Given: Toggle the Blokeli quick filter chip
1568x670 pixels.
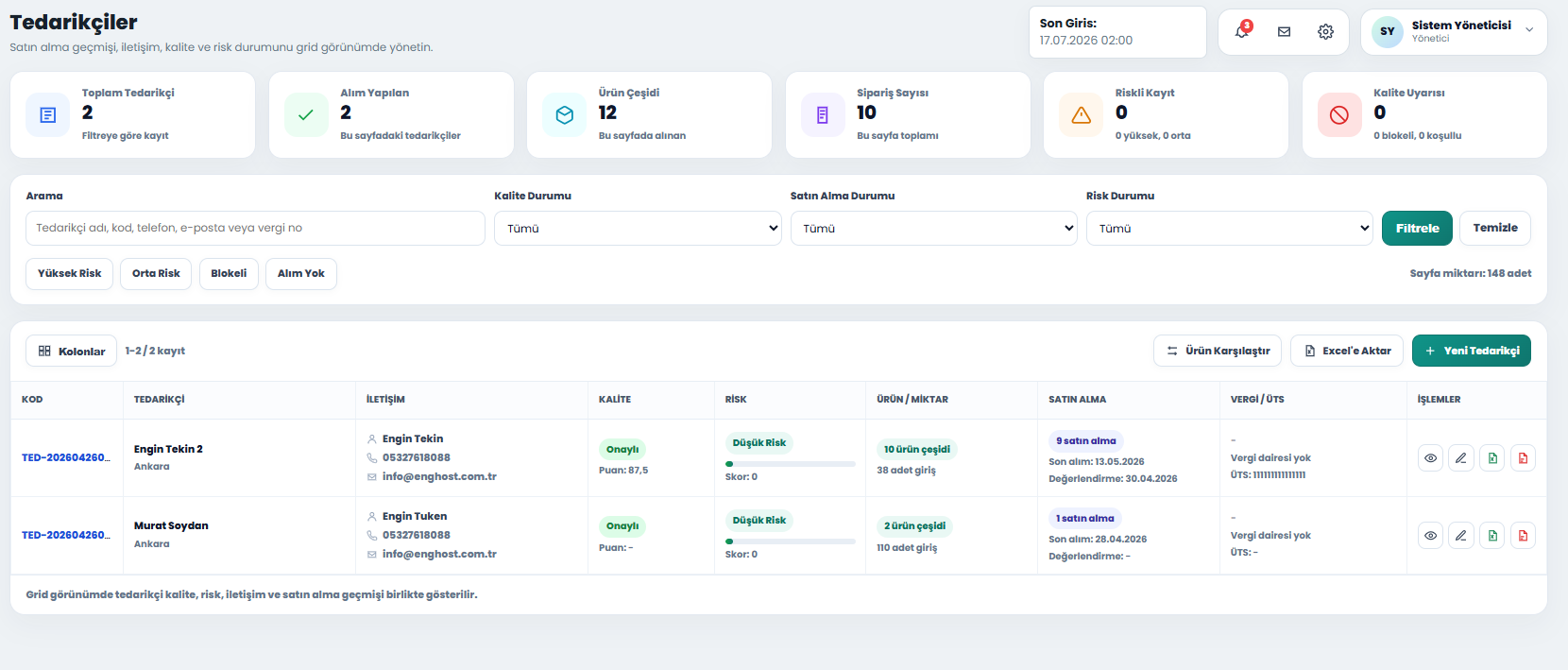Looking at the screenshot, I should [x=229, y=273].
